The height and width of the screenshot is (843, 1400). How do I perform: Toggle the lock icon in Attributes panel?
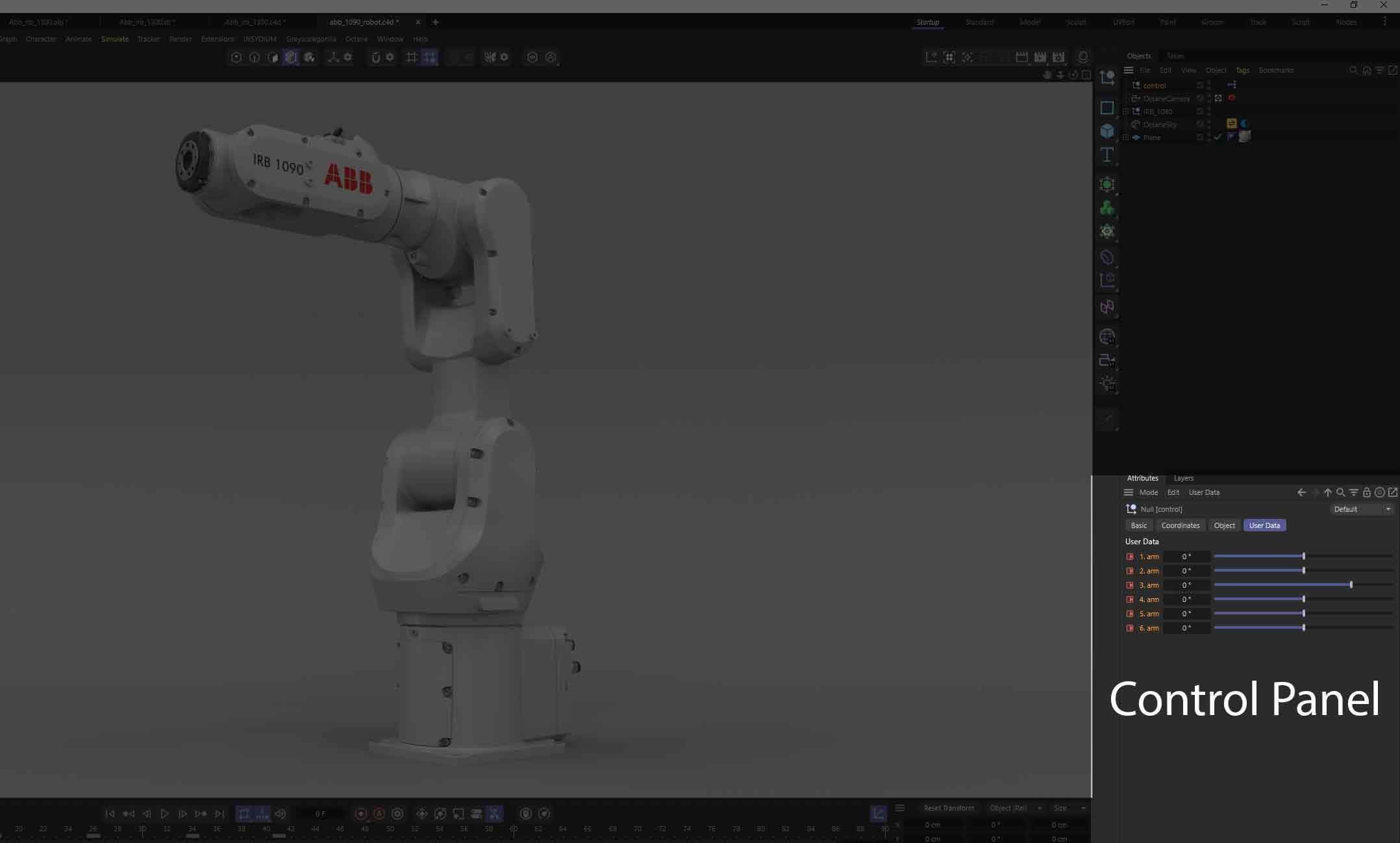[1367, 492]
